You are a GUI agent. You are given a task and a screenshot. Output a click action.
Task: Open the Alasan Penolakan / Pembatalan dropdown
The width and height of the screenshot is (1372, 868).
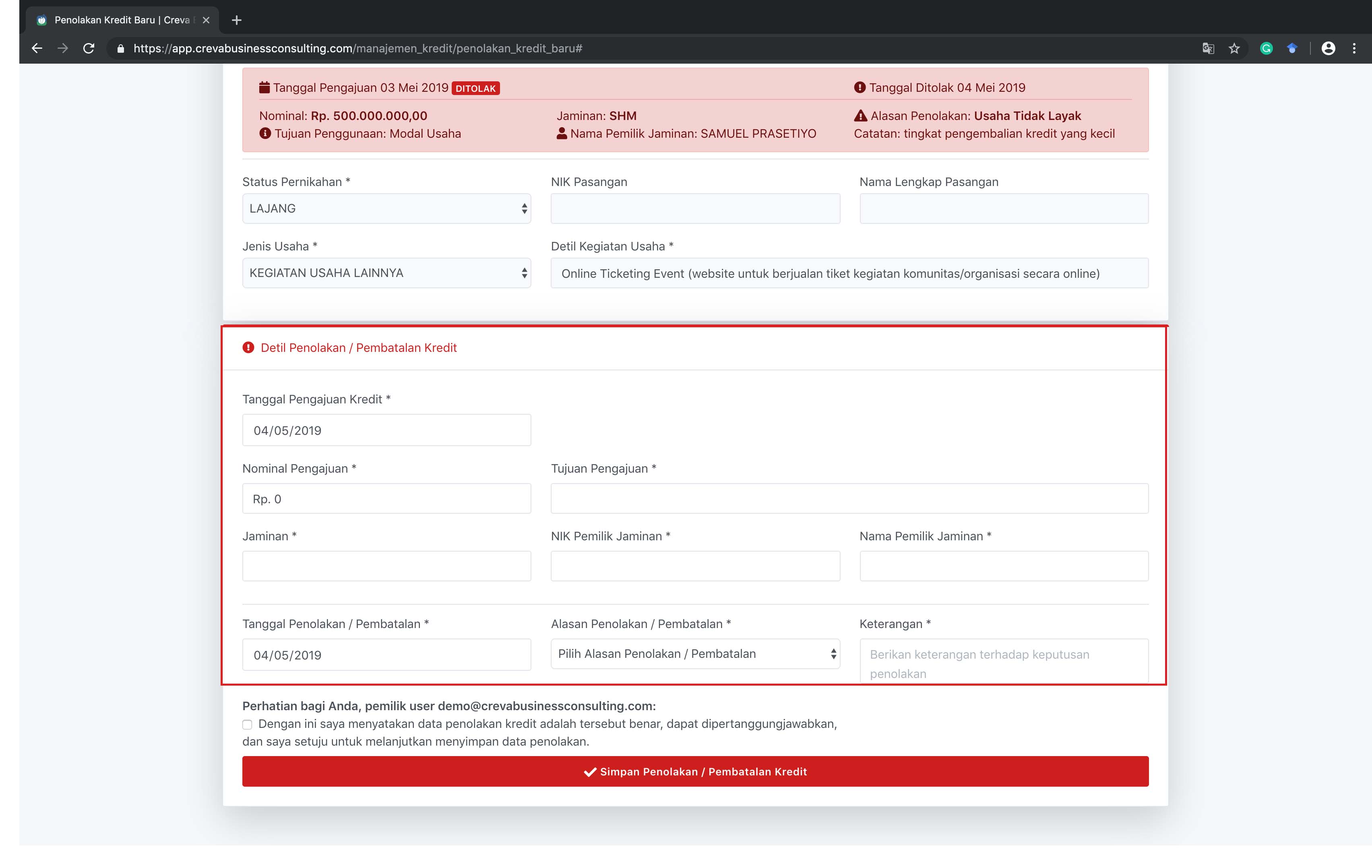pyautogui.click(x=695, y=654)
